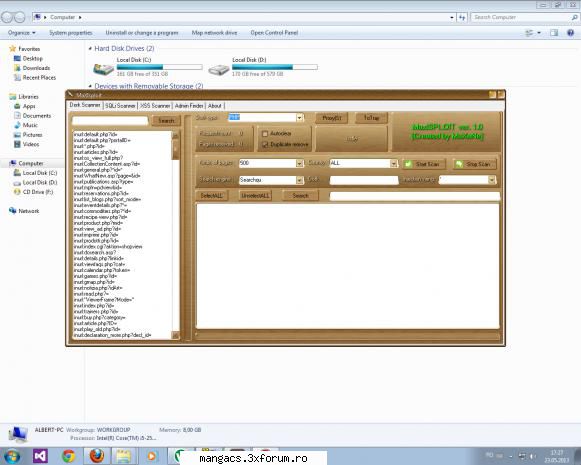Image resolution: width=581 pixels, height=465 pixels.
Task: Click Search button next to UnselectALL
Action: click(300, 196)
